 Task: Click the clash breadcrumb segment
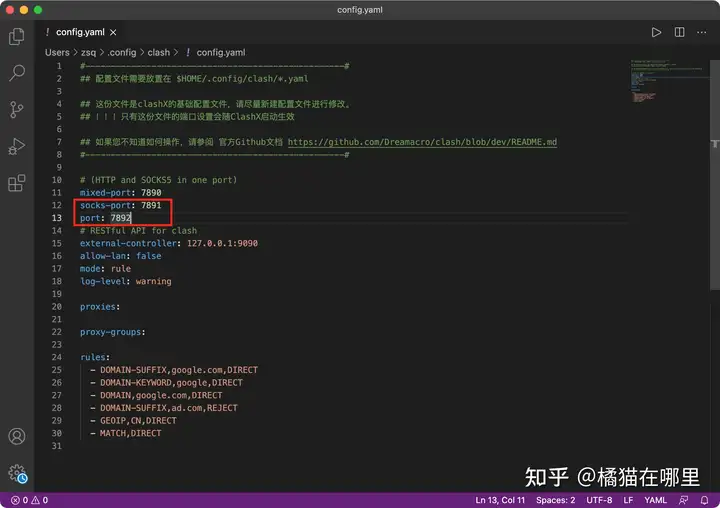point(158,52)
